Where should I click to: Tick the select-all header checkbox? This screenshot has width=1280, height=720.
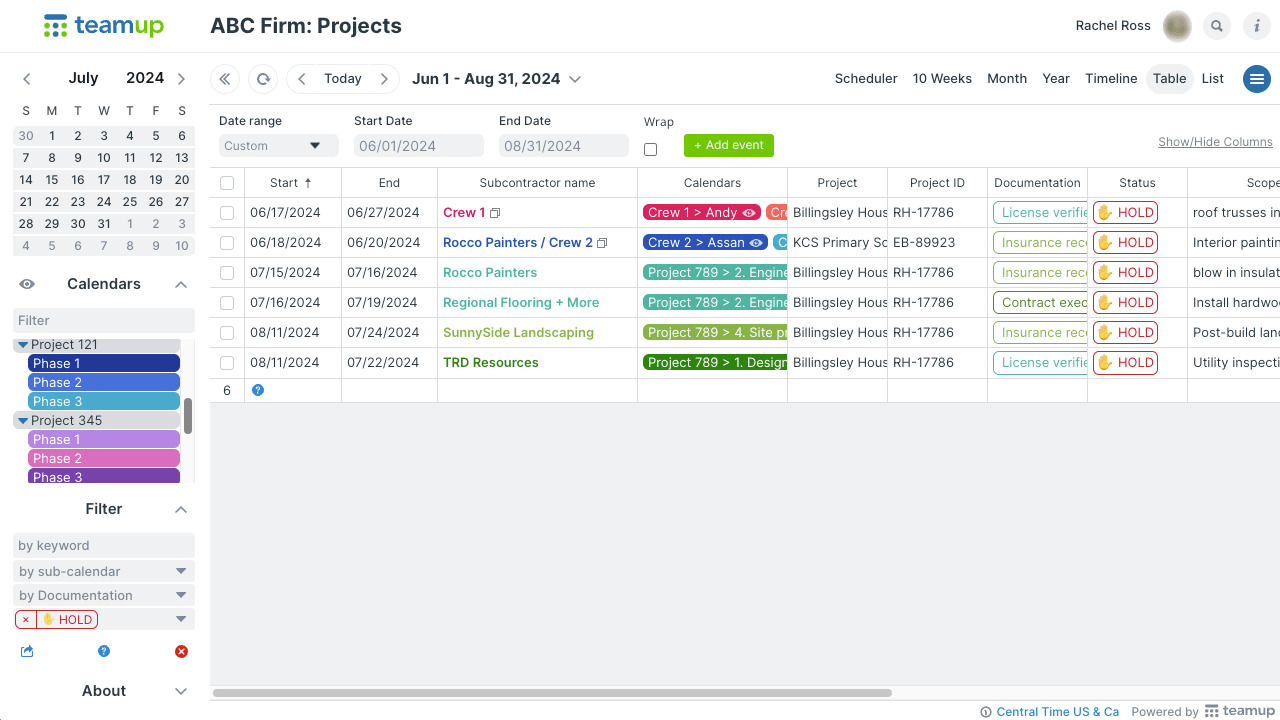227,183
